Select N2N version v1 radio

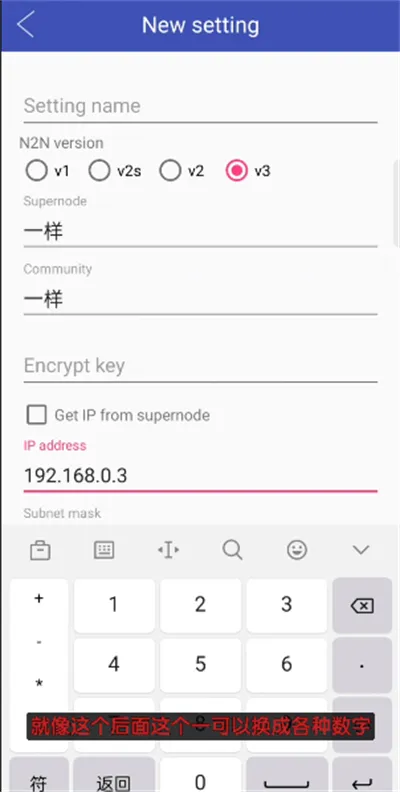click(x=47, y=171)
